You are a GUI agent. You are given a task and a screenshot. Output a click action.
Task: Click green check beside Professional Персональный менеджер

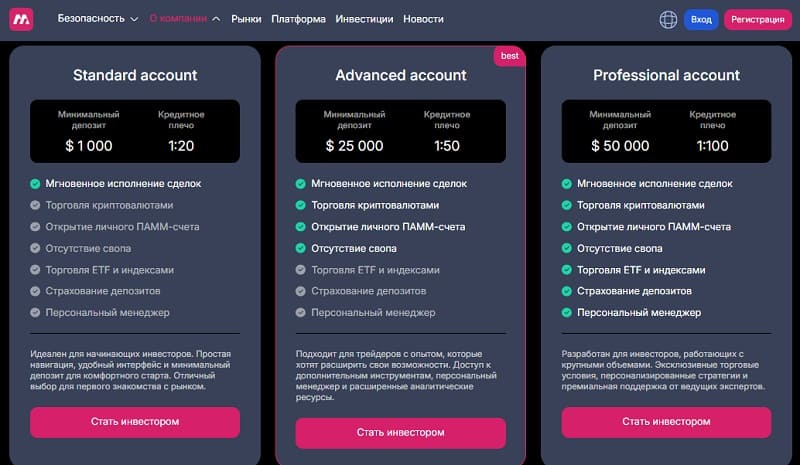click(x=566, y=312)
